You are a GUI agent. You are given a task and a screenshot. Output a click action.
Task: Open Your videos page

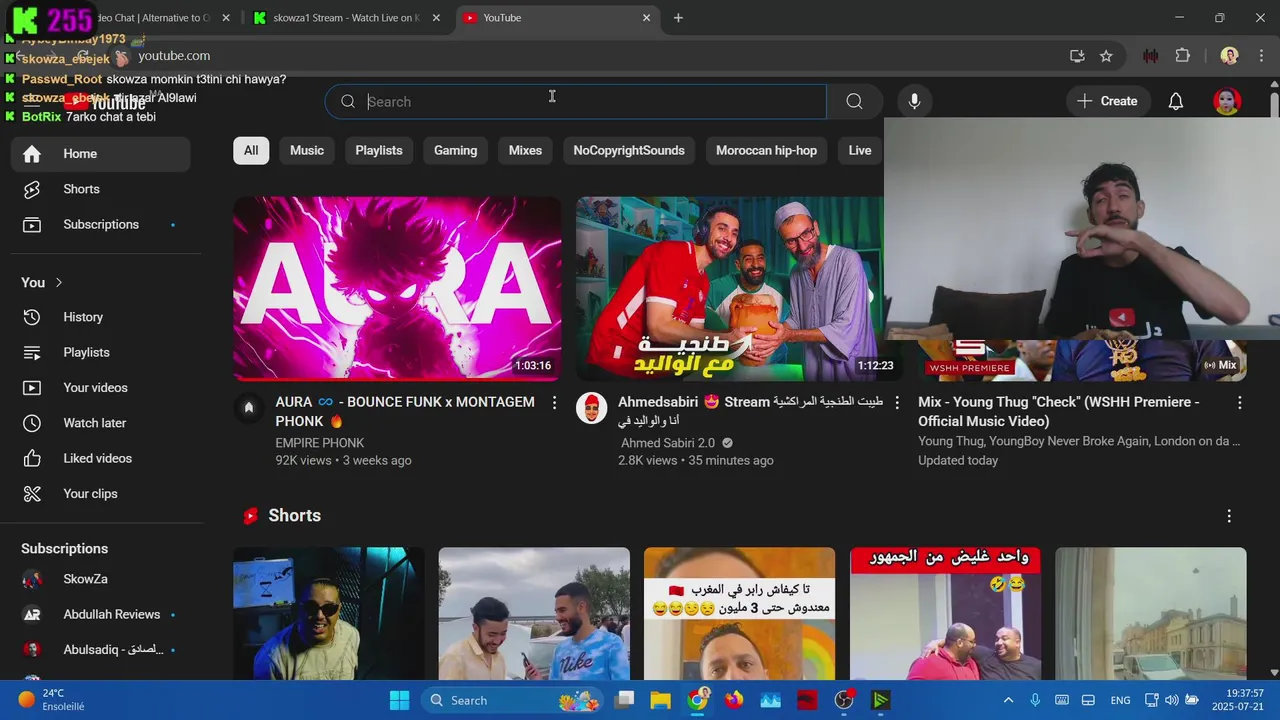[x=100, y=388]
